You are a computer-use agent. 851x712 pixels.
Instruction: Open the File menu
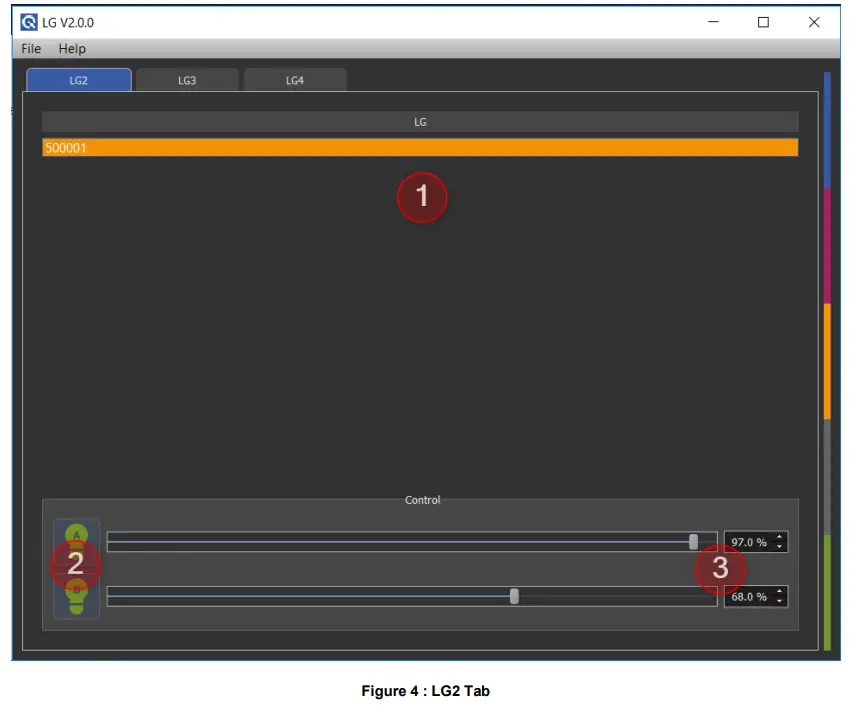click(x=30, y=48)
